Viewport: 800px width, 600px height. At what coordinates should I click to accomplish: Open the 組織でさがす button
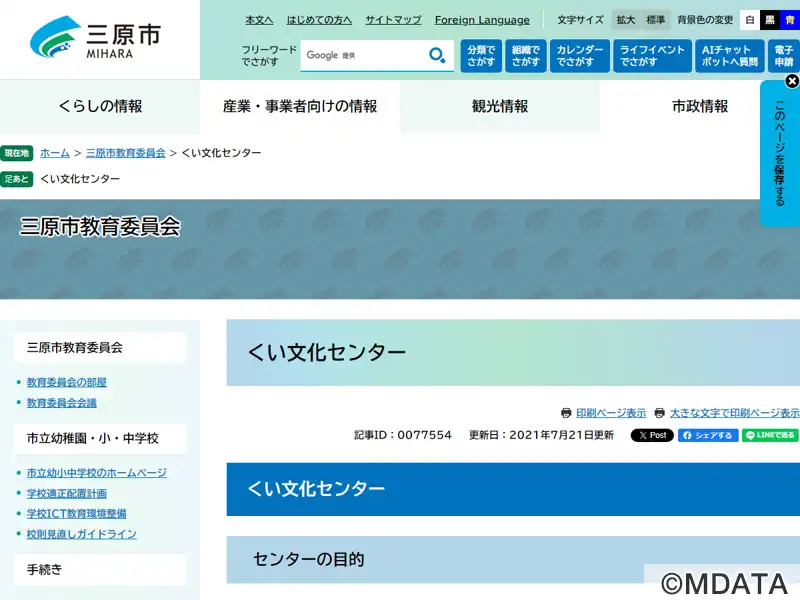(526, 56)
